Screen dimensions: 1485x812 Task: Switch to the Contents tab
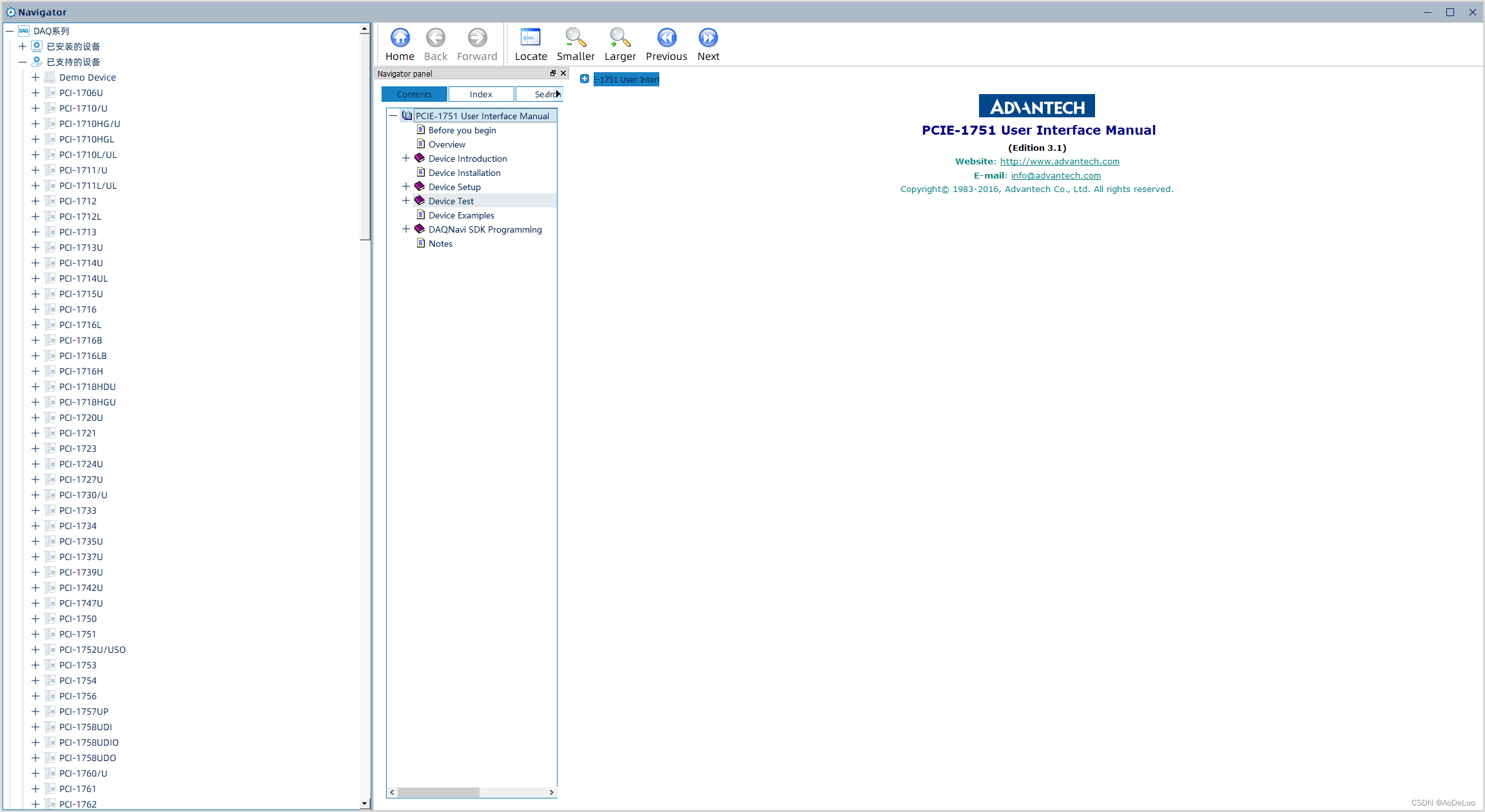414,94
